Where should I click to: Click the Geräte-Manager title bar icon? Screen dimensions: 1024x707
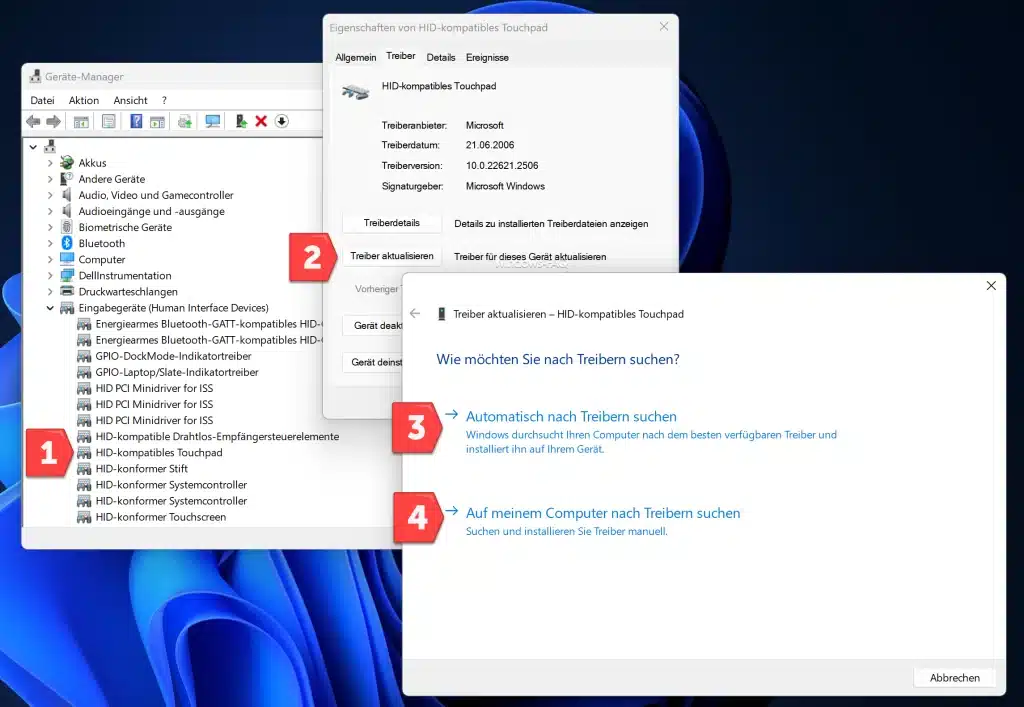pyautogui.click(x=35, y=76)
